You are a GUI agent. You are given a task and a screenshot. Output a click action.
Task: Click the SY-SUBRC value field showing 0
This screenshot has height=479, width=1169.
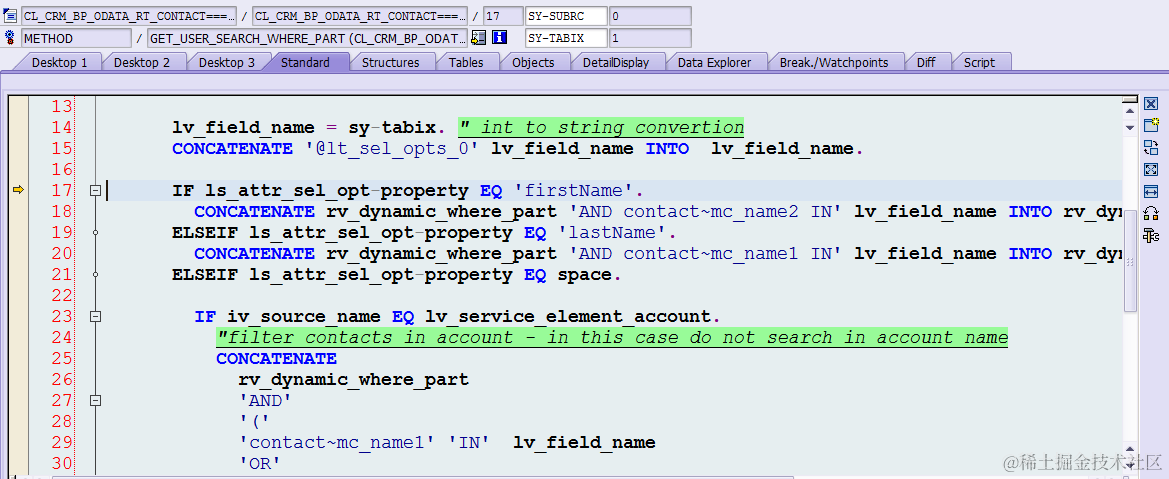[x=650, y=16]
